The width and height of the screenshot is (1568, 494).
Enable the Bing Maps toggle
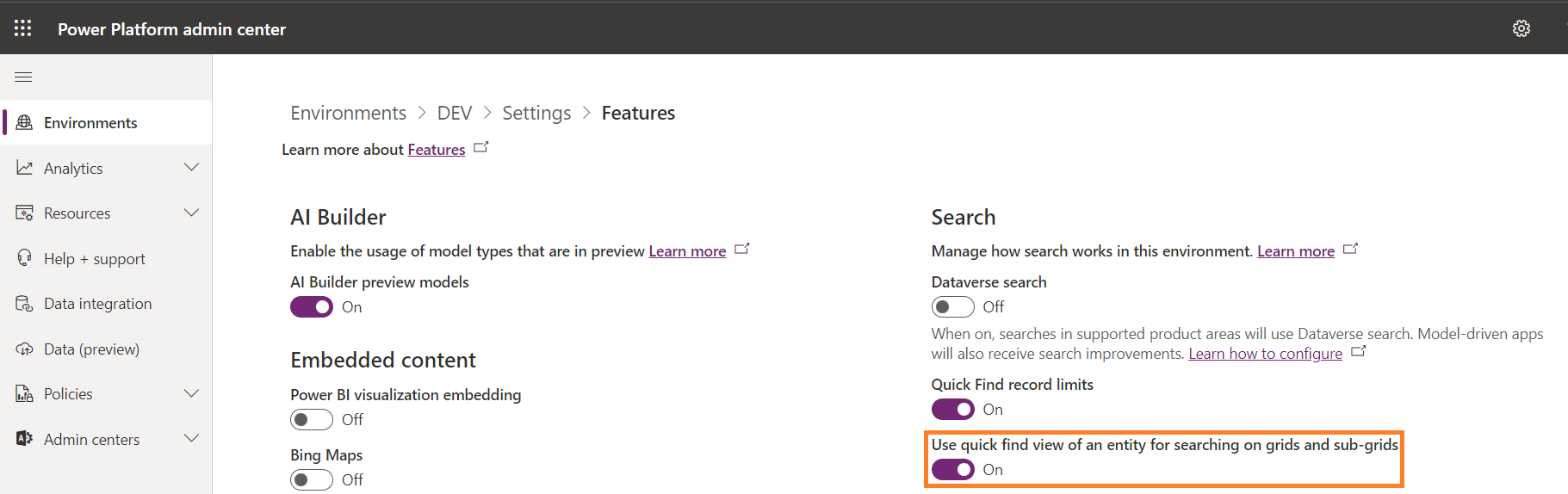[312, 480]
